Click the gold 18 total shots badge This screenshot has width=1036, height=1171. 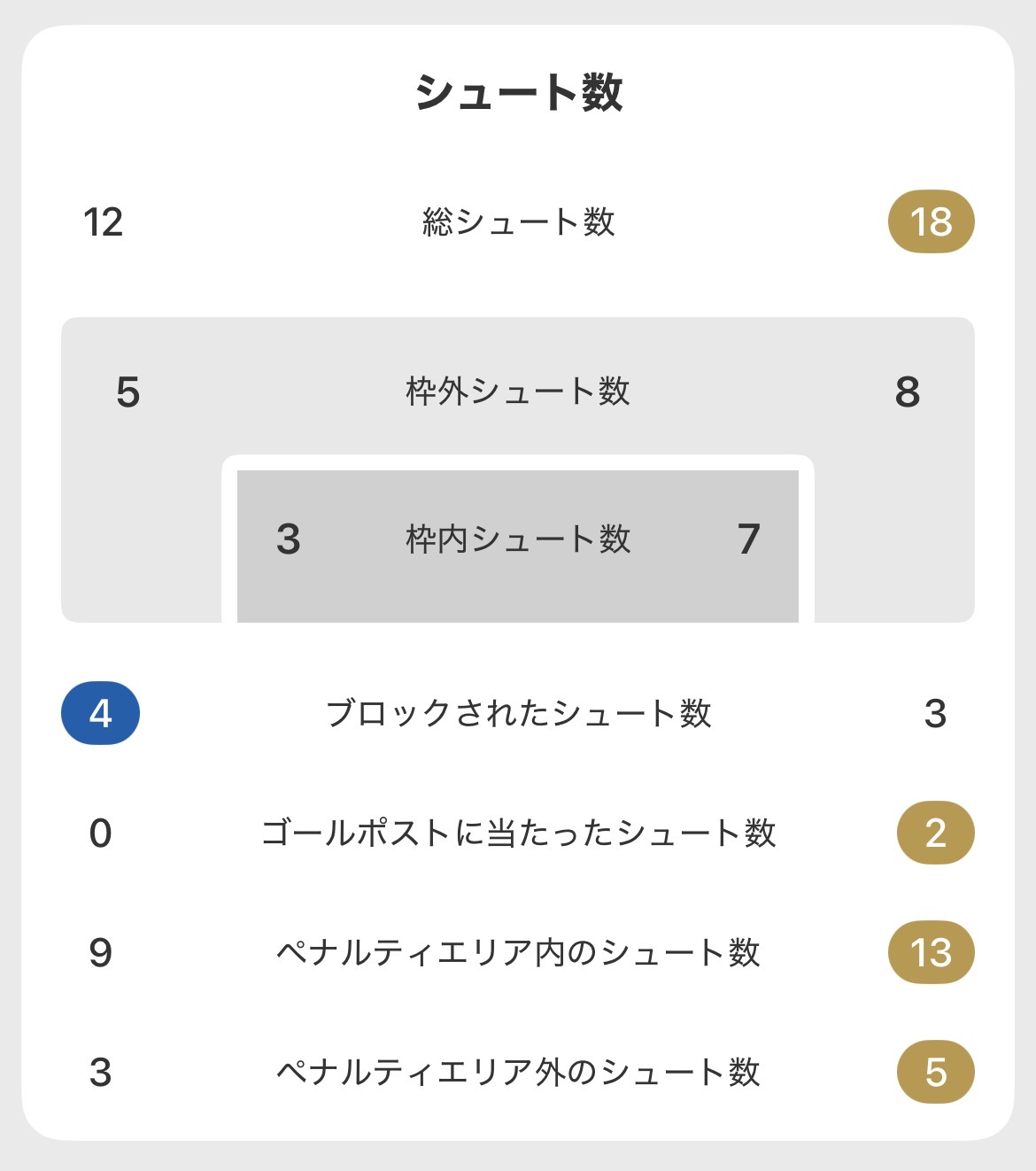[x=931, y=221]
